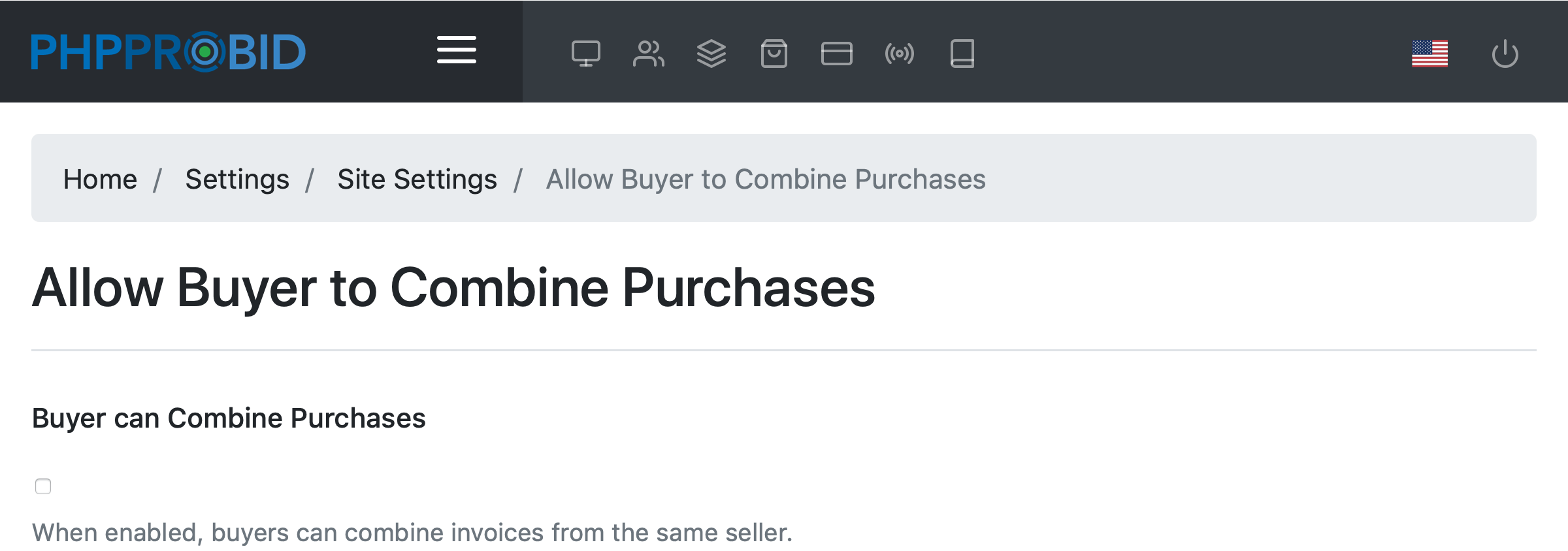Click the power logout icon
Screen dimensions: 1568x551
tap(1505, 54)
